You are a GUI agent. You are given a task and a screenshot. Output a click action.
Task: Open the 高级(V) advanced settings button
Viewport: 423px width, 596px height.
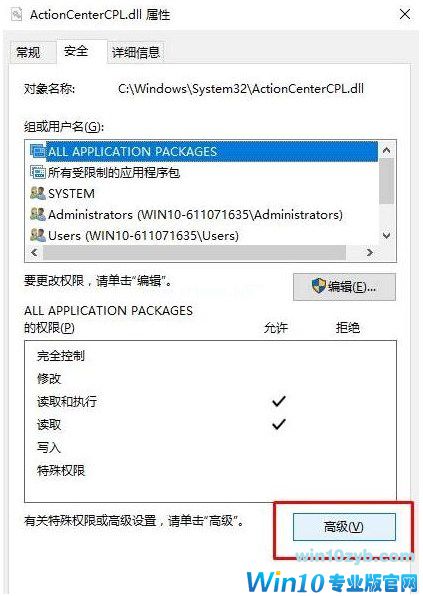344,527
